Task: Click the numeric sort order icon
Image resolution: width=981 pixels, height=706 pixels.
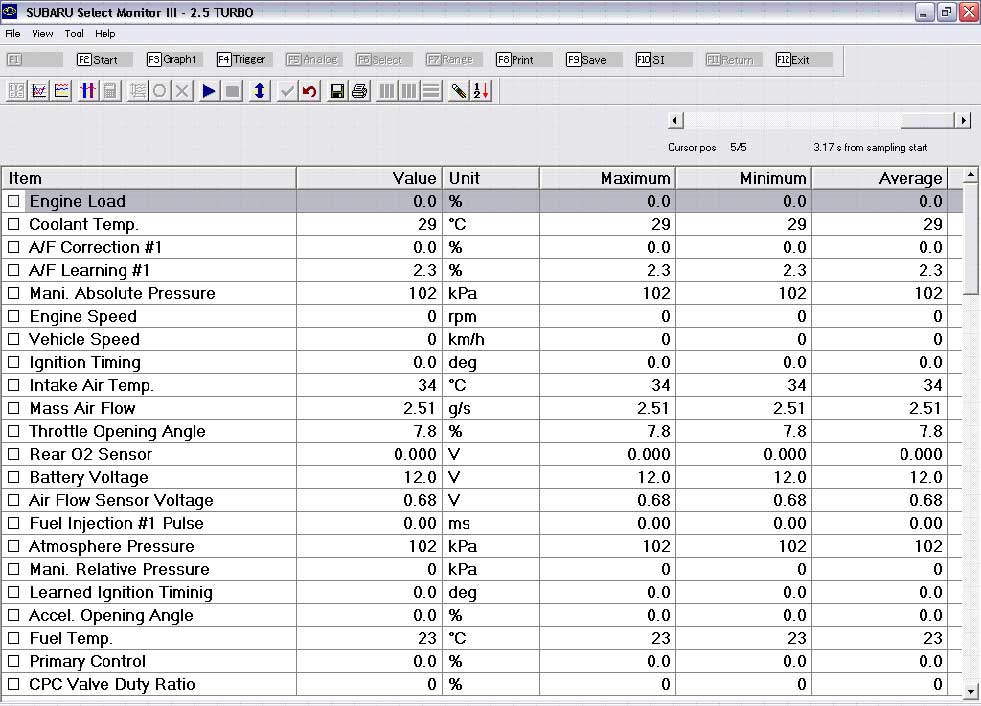Action: [481, 91]
